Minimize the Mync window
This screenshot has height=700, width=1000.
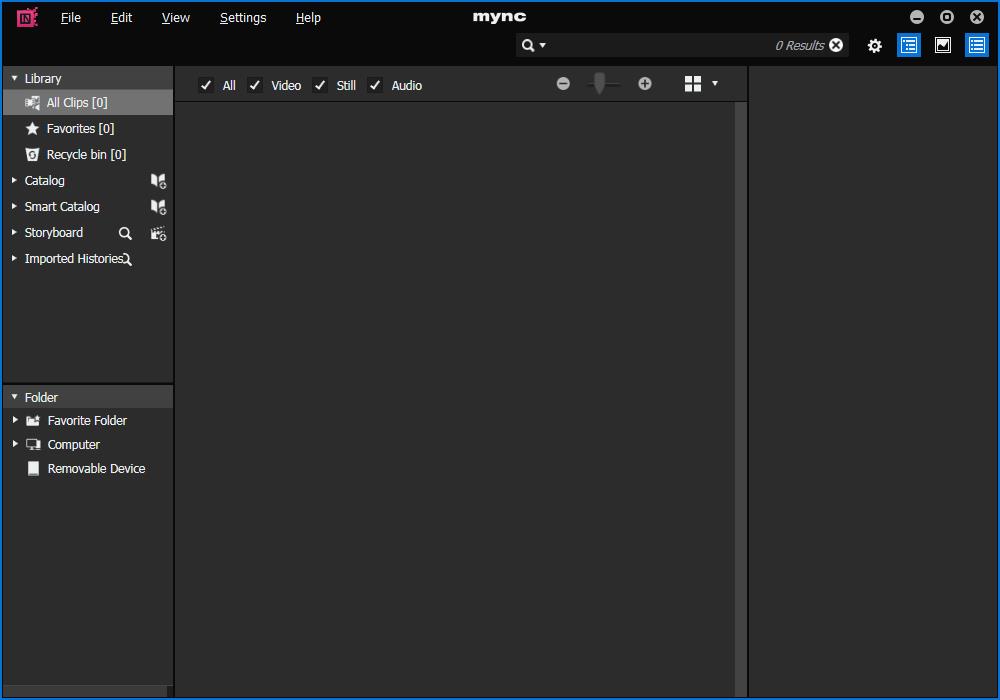coord(916,17)
